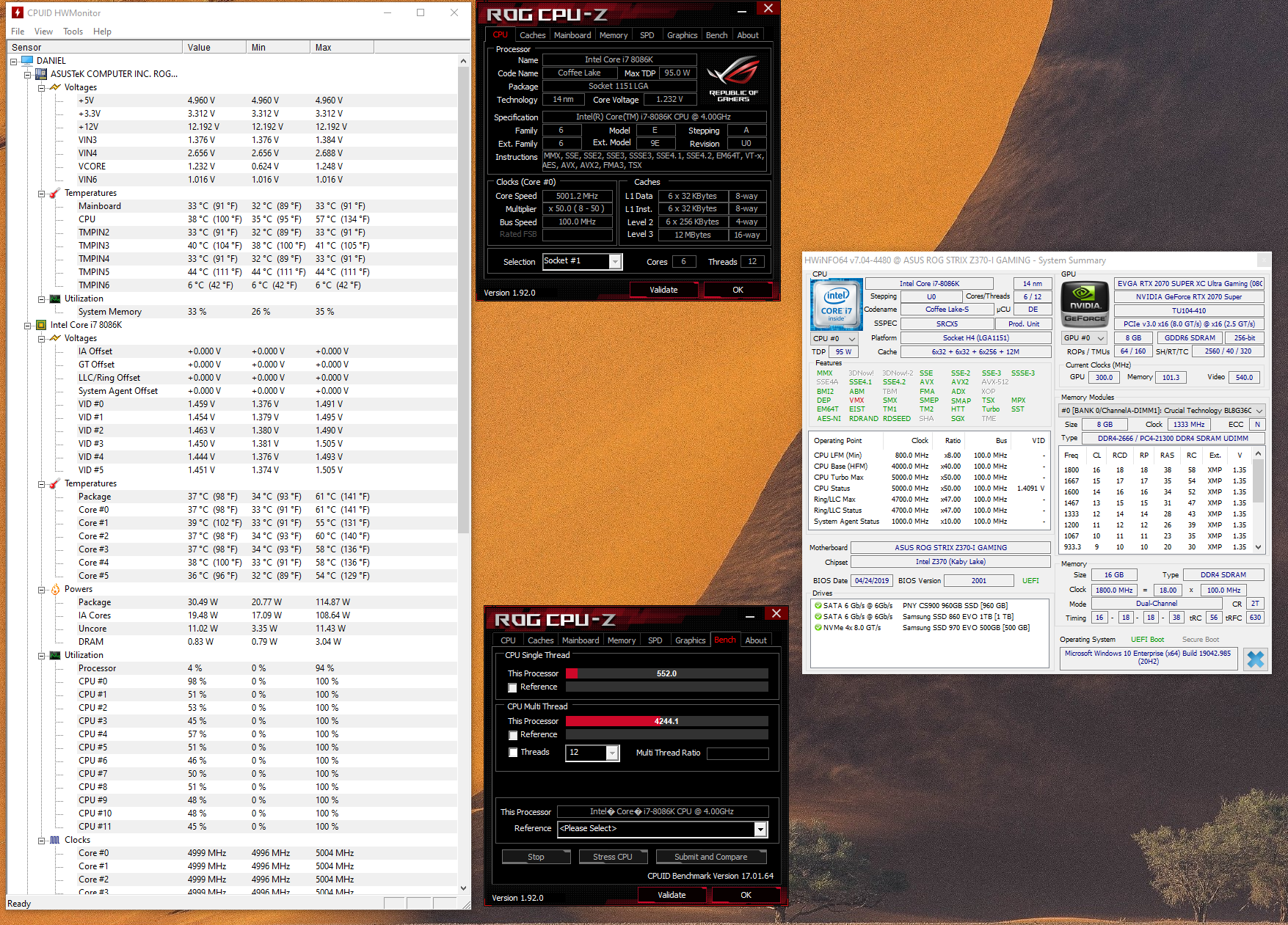Click the Voltages icon above IA Offset
1288x925 pixels.
click(x=55, y=338)
